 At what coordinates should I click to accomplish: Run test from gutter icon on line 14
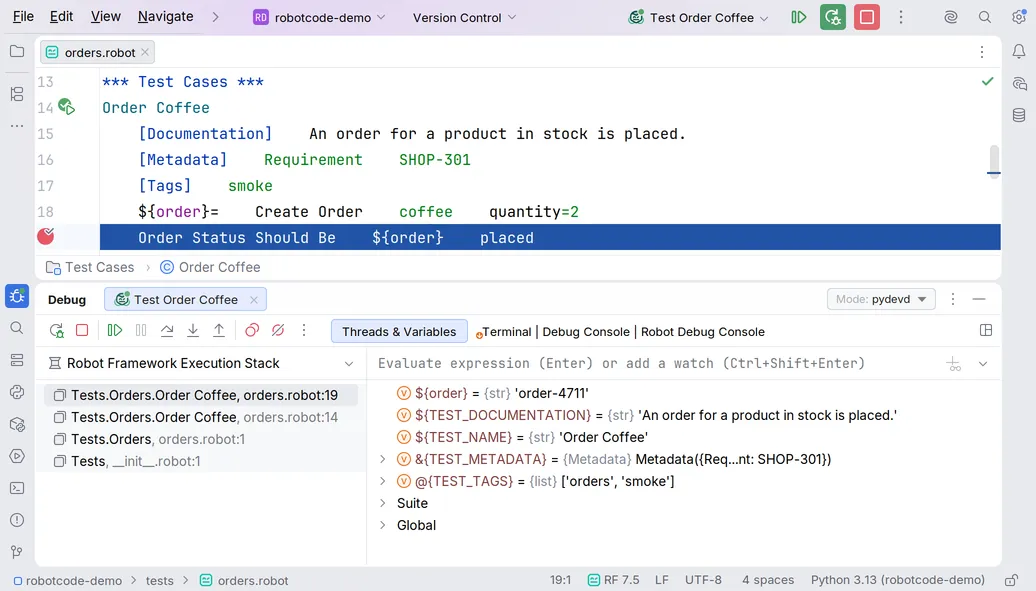click(x=67, y=106)
